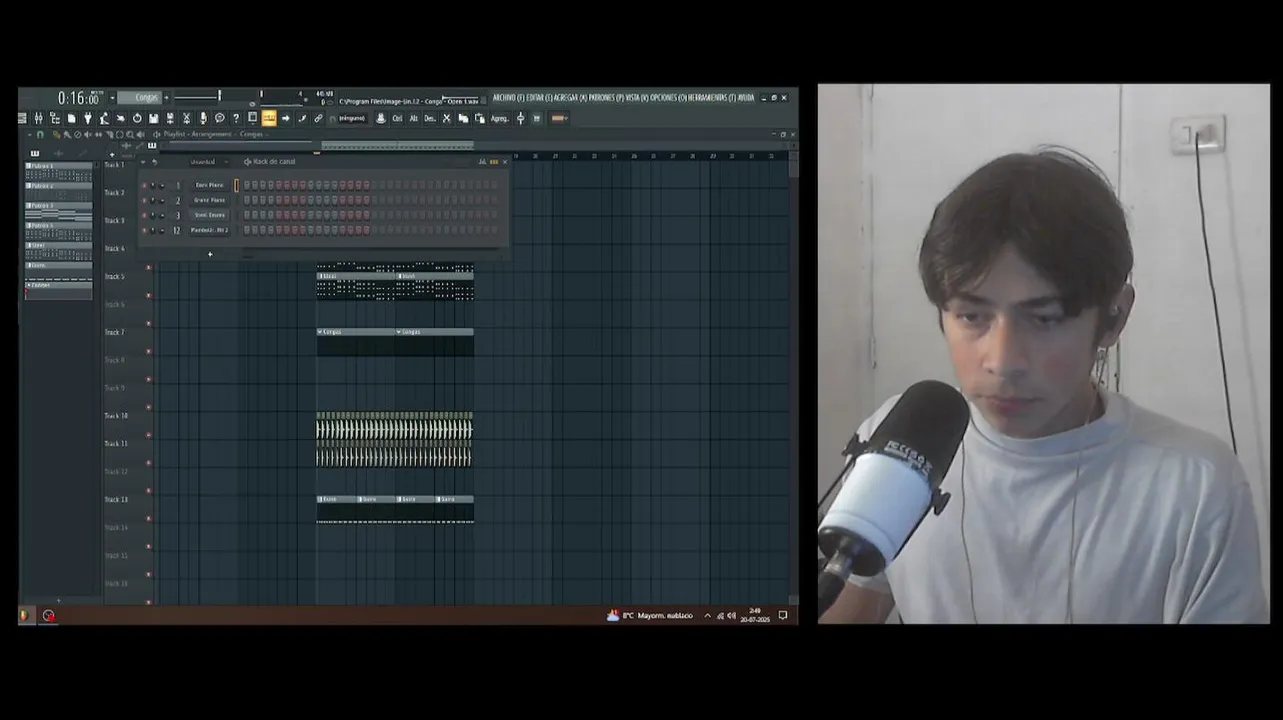Image resolution: width=1283 pixels, height=720 pixels.
Task: Click the yellow highlighted toolbar icon
Action: click(269, 118)
